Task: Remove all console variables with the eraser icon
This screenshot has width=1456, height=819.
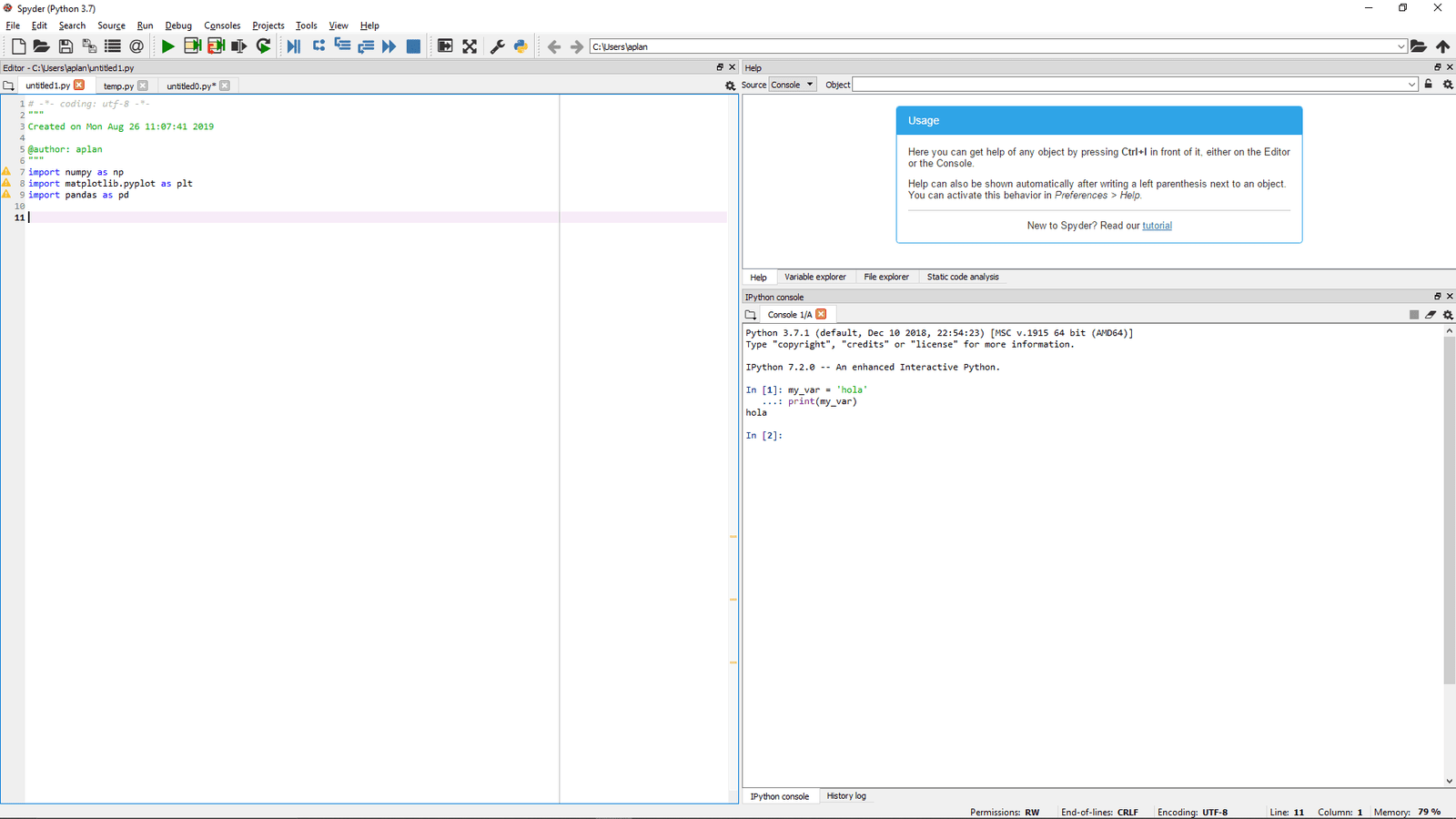Action: coord(1430,314)
